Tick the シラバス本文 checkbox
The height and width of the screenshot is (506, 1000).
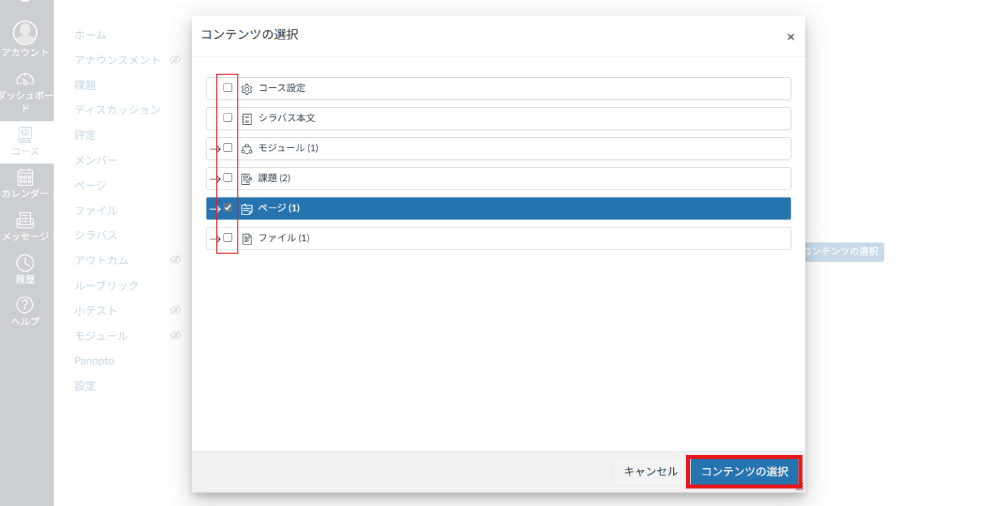(228, 117)
